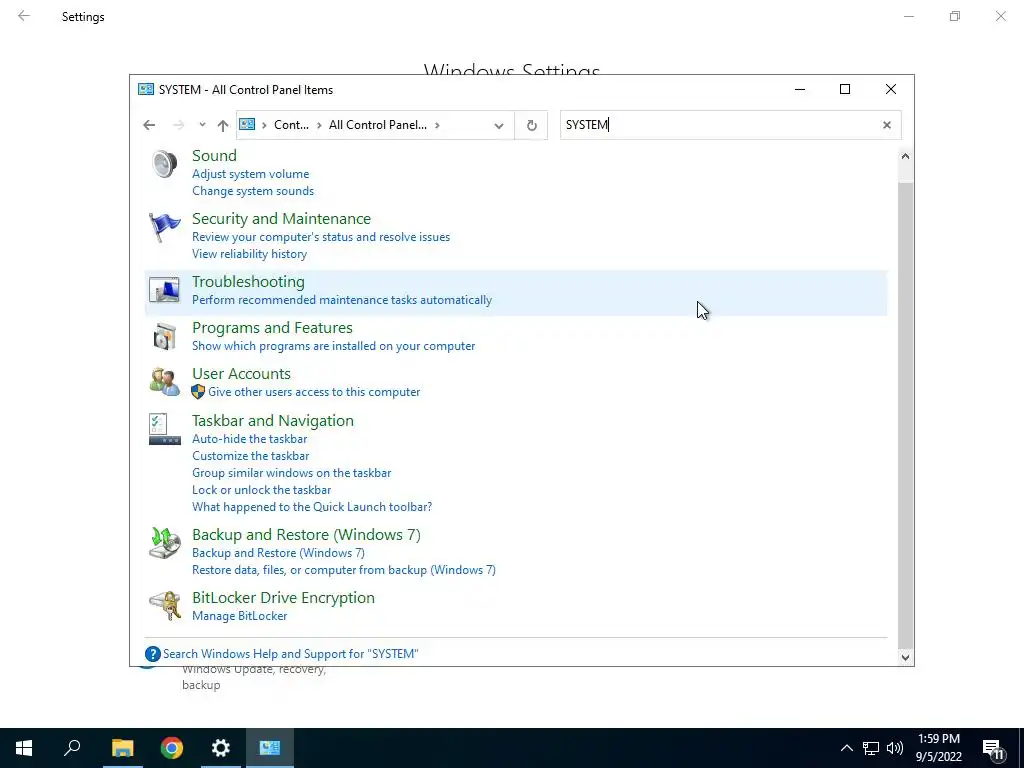1024x768 pixels.
Task: Clear the SYSTEM search text
Action: (x=887, y=125)
